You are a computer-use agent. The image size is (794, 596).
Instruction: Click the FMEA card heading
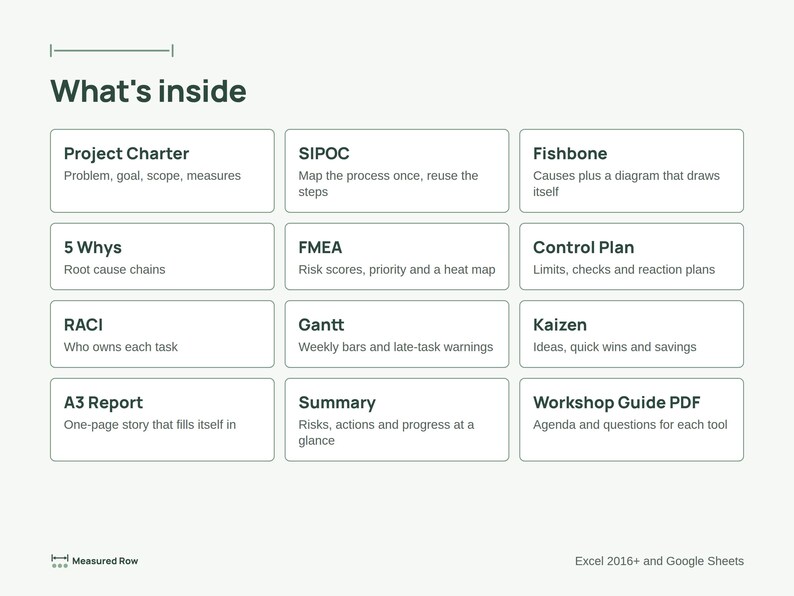pos(320,247)
